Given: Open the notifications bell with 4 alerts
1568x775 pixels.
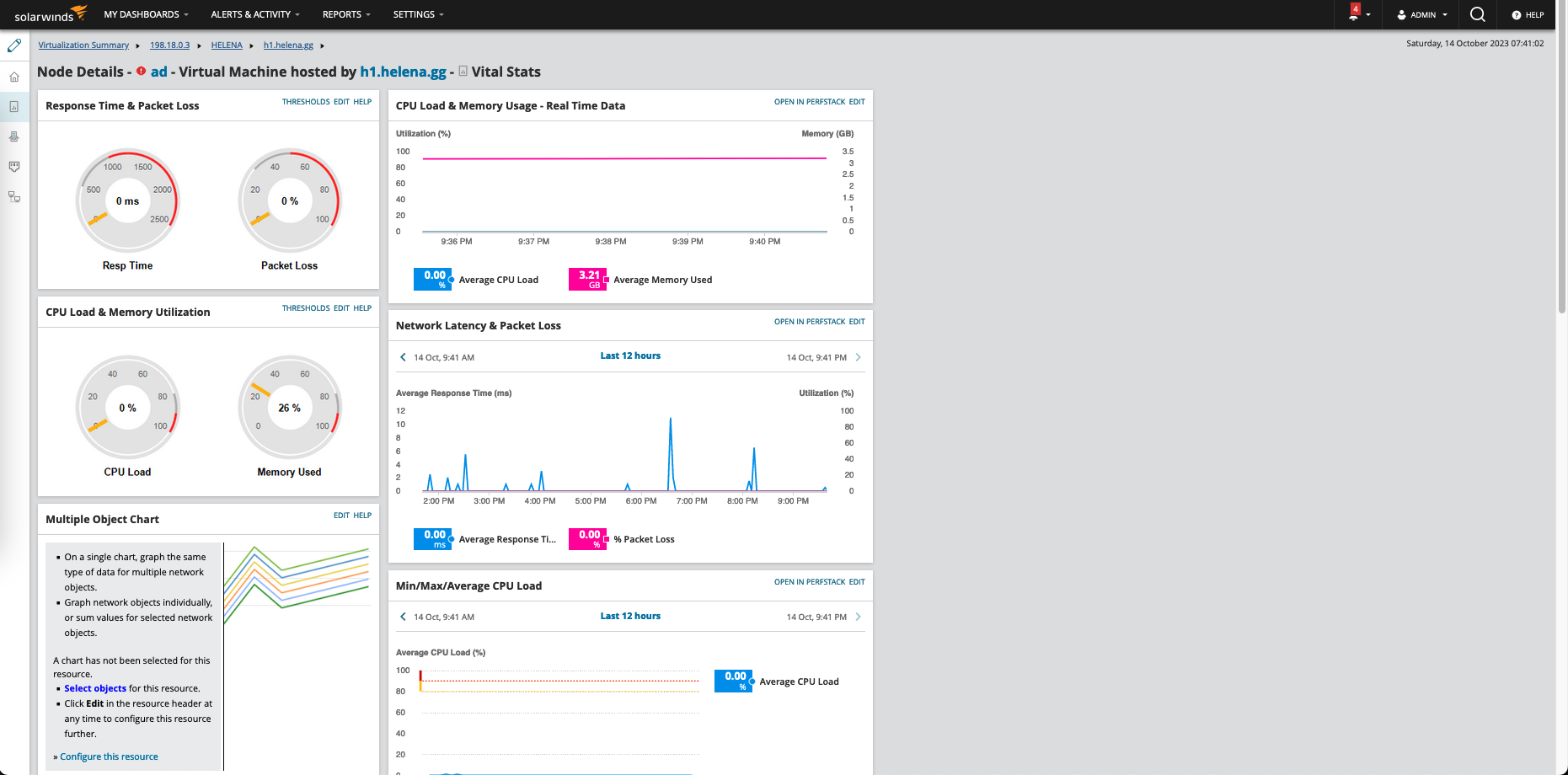Looking at the screenshot, I should point(1354,14).
